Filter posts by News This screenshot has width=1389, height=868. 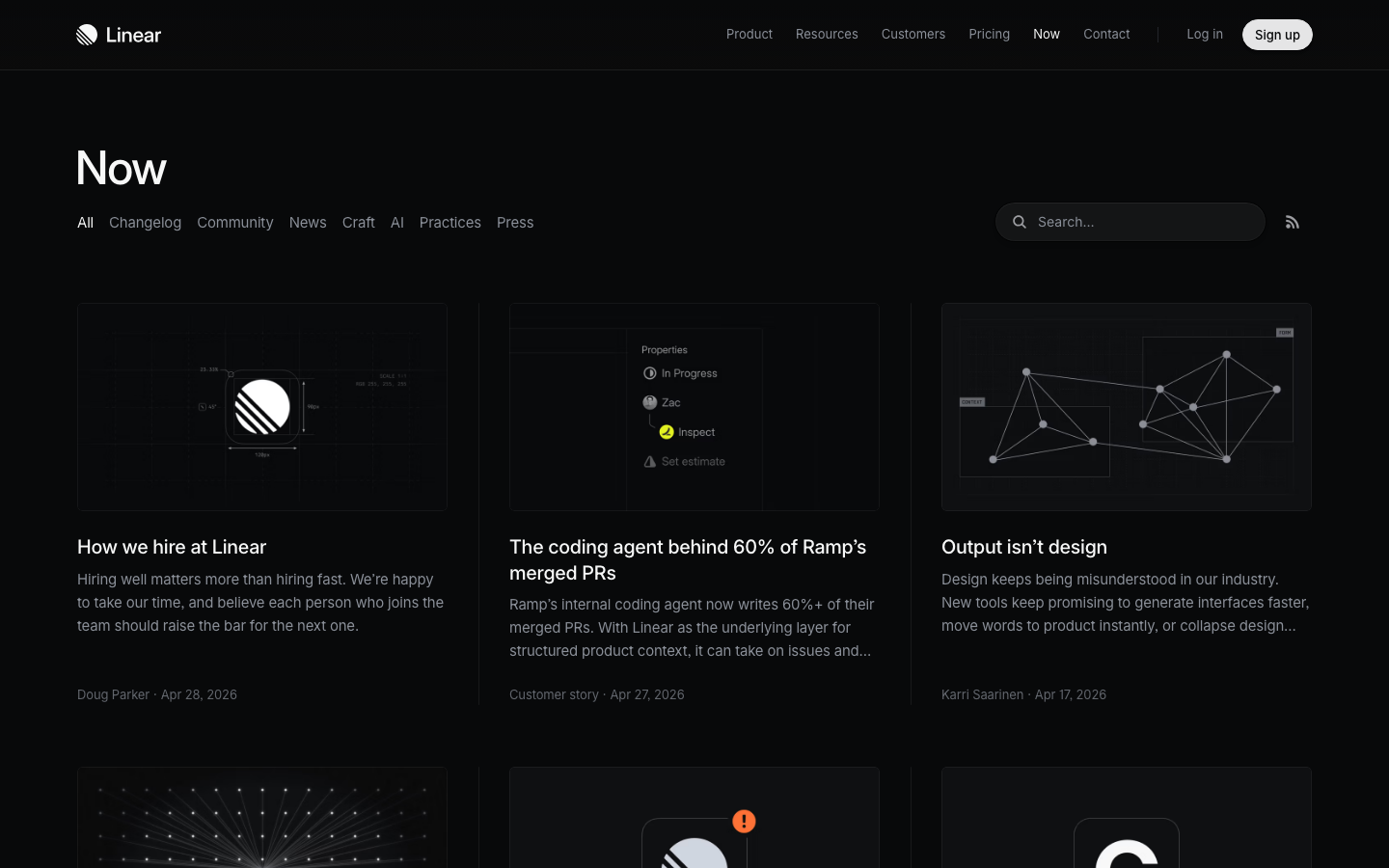pyautogui.click(x=308, y=223)
